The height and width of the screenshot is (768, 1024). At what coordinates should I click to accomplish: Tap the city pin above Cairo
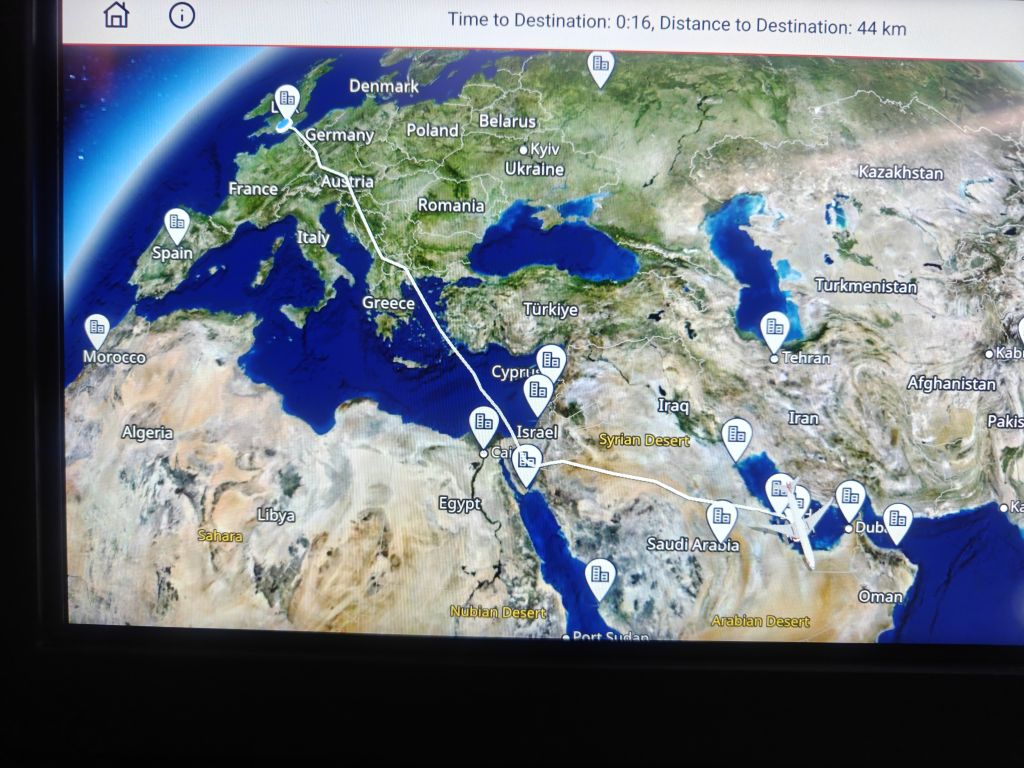484,423
